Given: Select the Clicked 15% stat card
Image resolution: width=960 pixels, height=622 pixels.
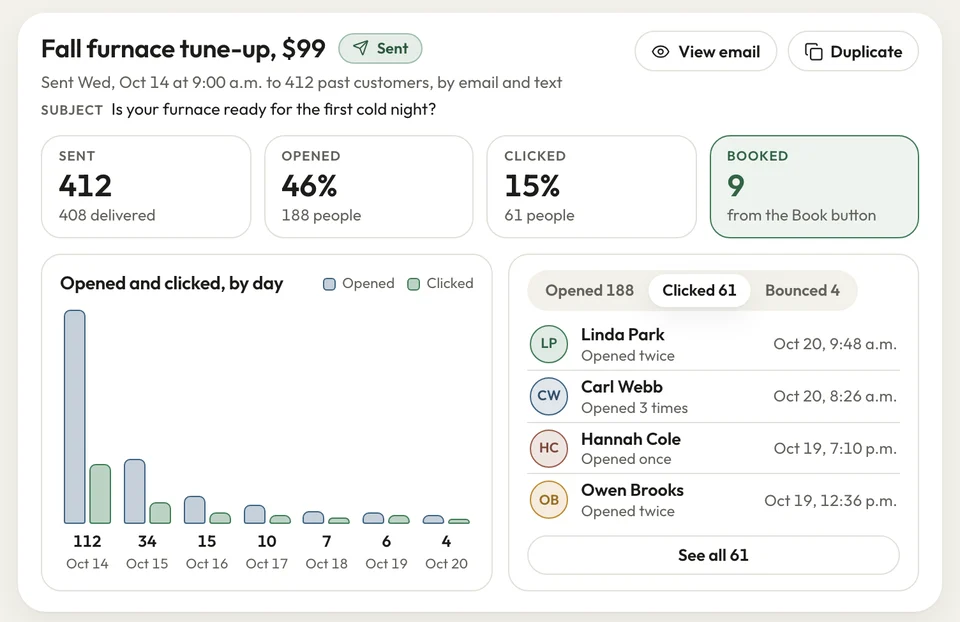Looking at the screenshot, I should tap(591, 187).
